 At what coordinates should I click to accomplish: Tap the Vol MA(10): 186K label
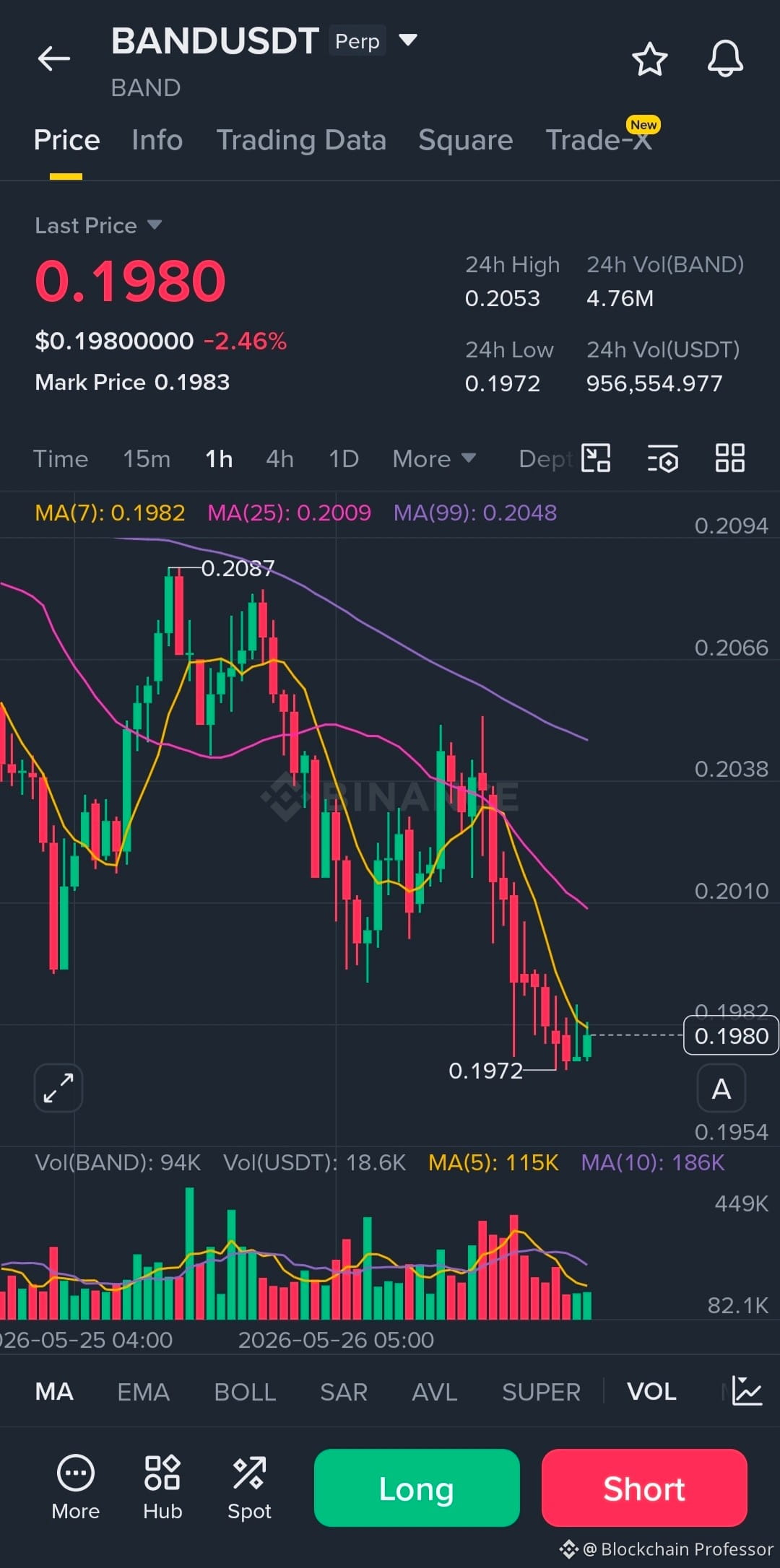653,1162
